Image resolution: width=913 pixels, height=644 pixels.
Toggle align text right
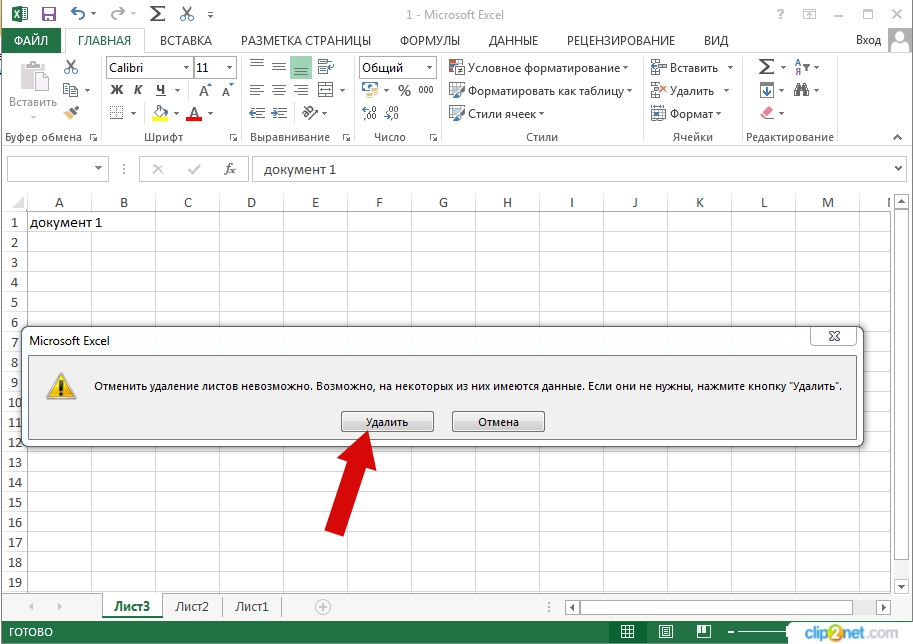301,90
